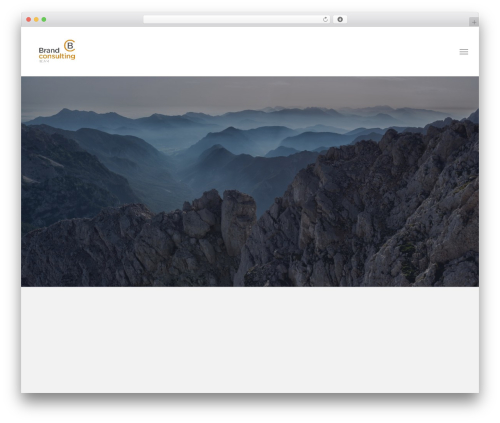Open the hamburger menu icon
The height and width of the screenshot is (423, 500).
(464, 52)
